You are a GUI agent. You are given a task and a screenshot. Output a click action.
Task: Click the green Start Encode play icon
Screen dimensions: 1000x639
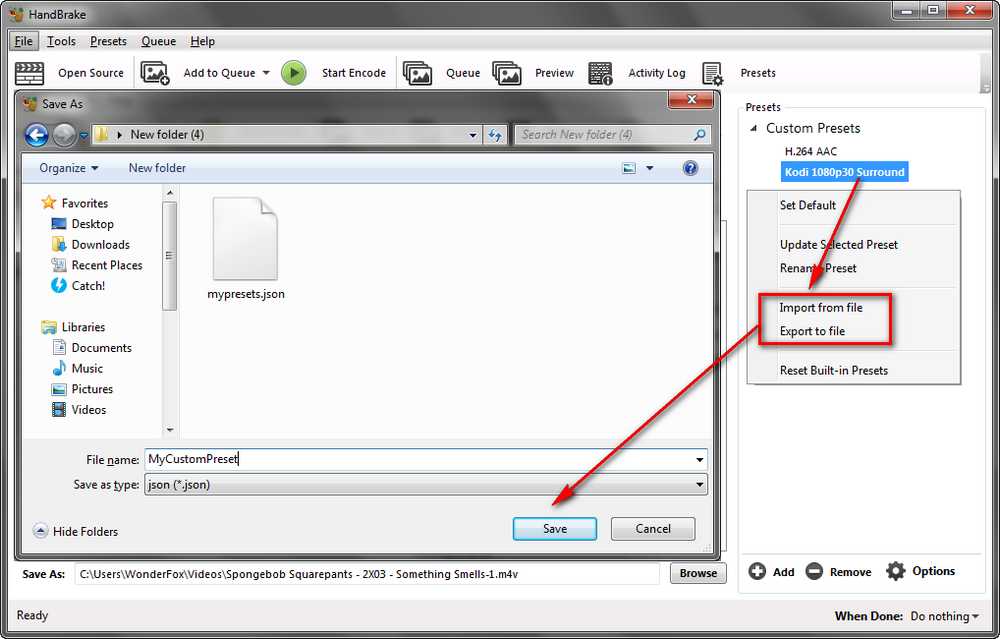click(293, 73)
